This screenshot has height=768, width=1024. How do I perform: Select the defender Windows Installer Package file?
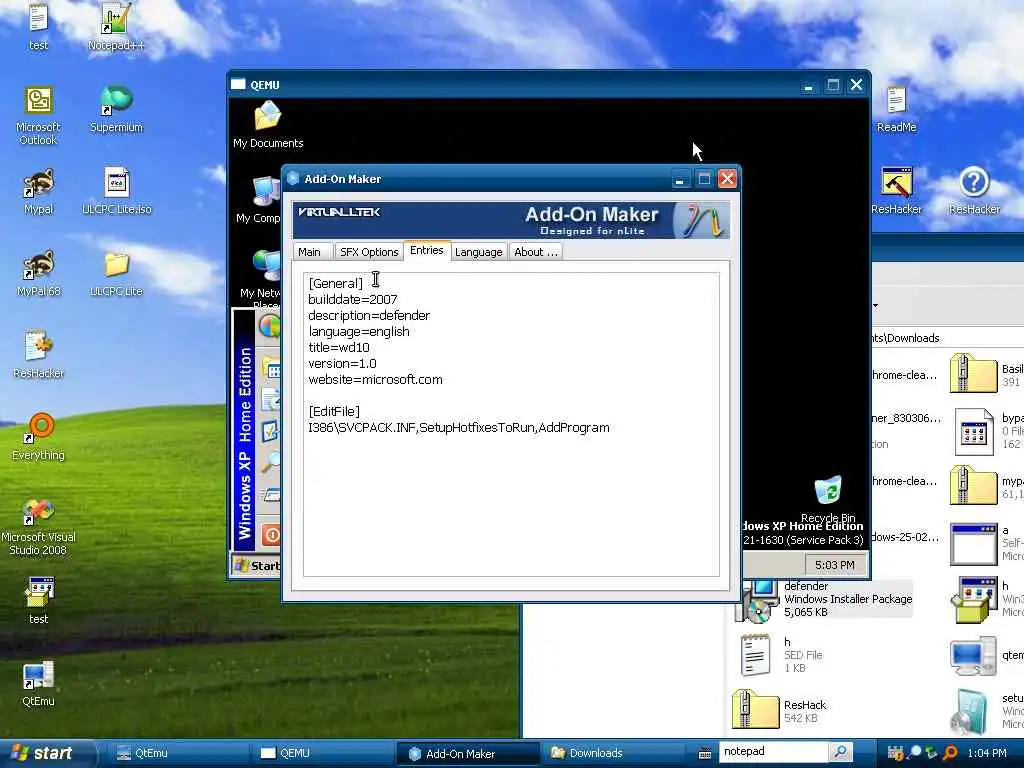tap(824, 600)
